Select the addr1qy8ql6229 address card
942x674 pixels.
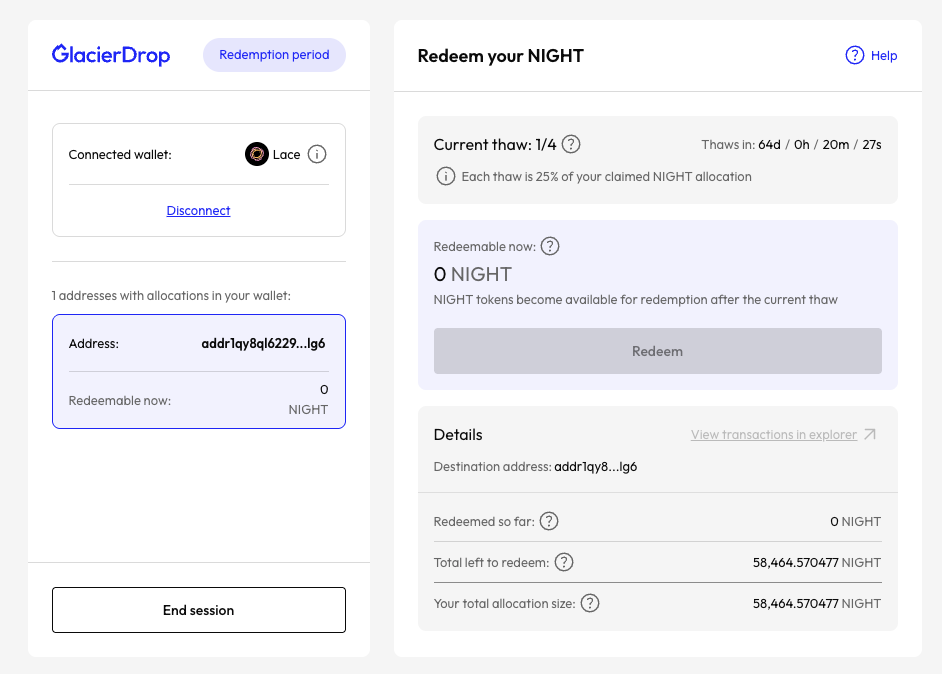198,371
